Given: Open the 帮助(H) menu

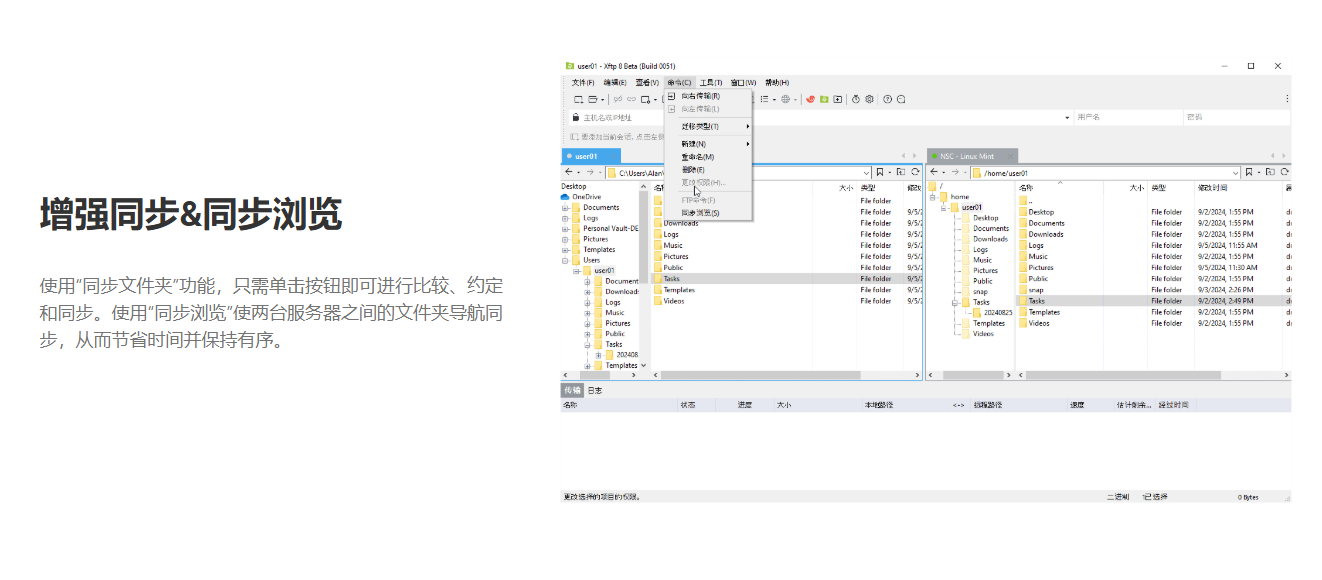Looking at the screenshot, I should [x=777, y=82].
